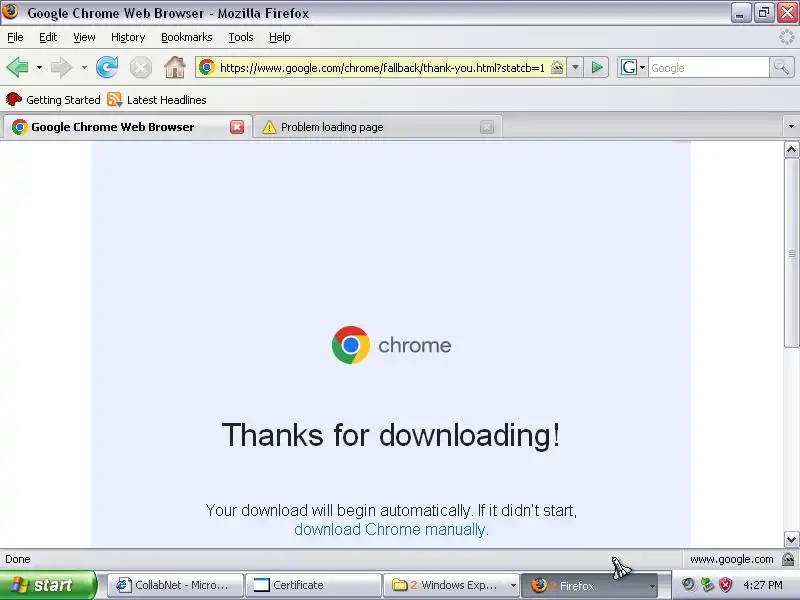Click the Stop loading button
The image size is (800, 600).
(x=140, y=67)
